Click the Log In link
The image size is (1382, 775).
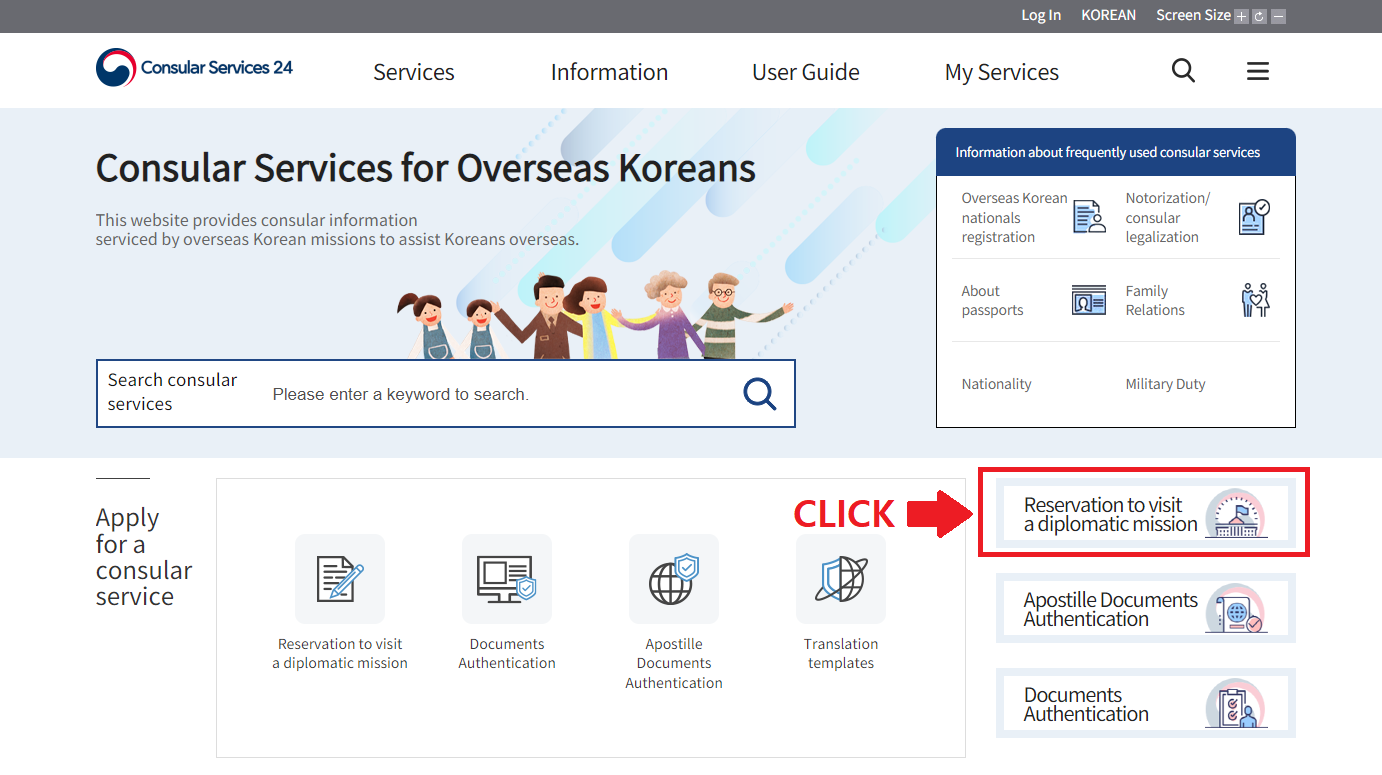tap(1040, 15)
